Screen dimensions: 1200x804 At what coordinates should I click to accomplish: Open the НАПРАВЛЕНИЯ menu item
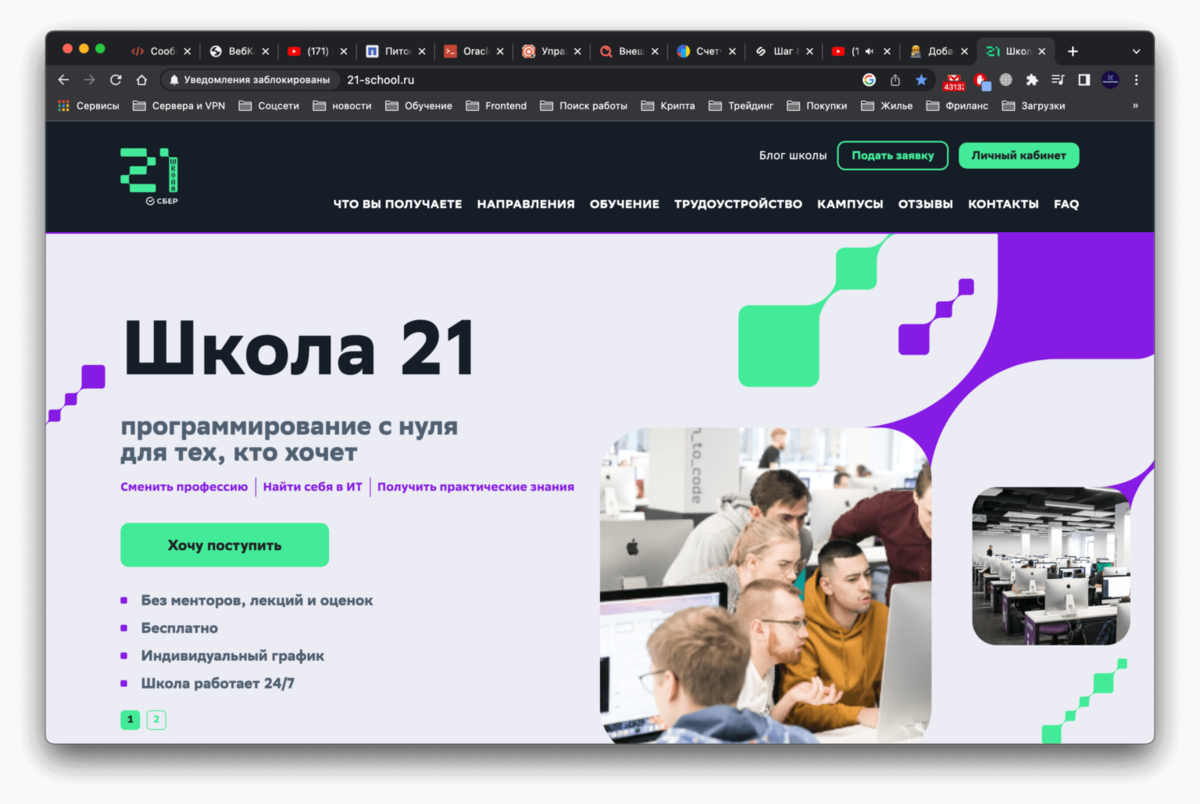pos(526,204)
